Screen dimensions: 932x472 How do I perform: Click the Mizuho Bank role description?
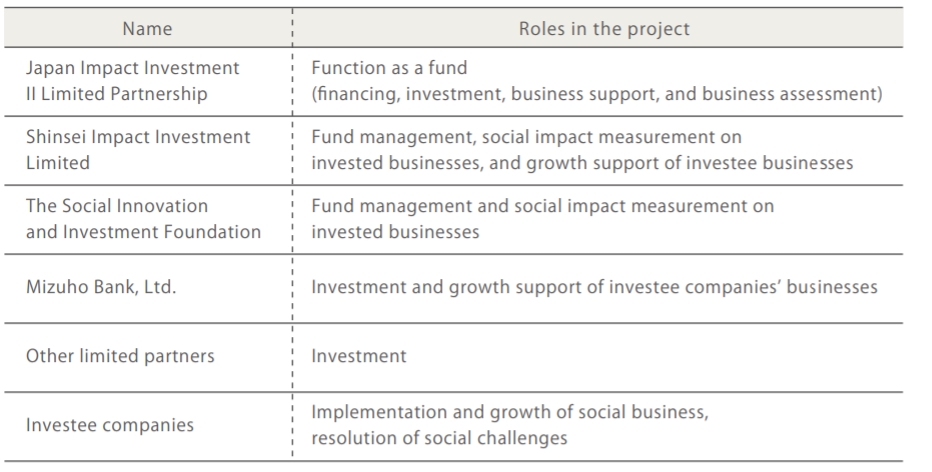pyautogui.click(x=594, y=287)
